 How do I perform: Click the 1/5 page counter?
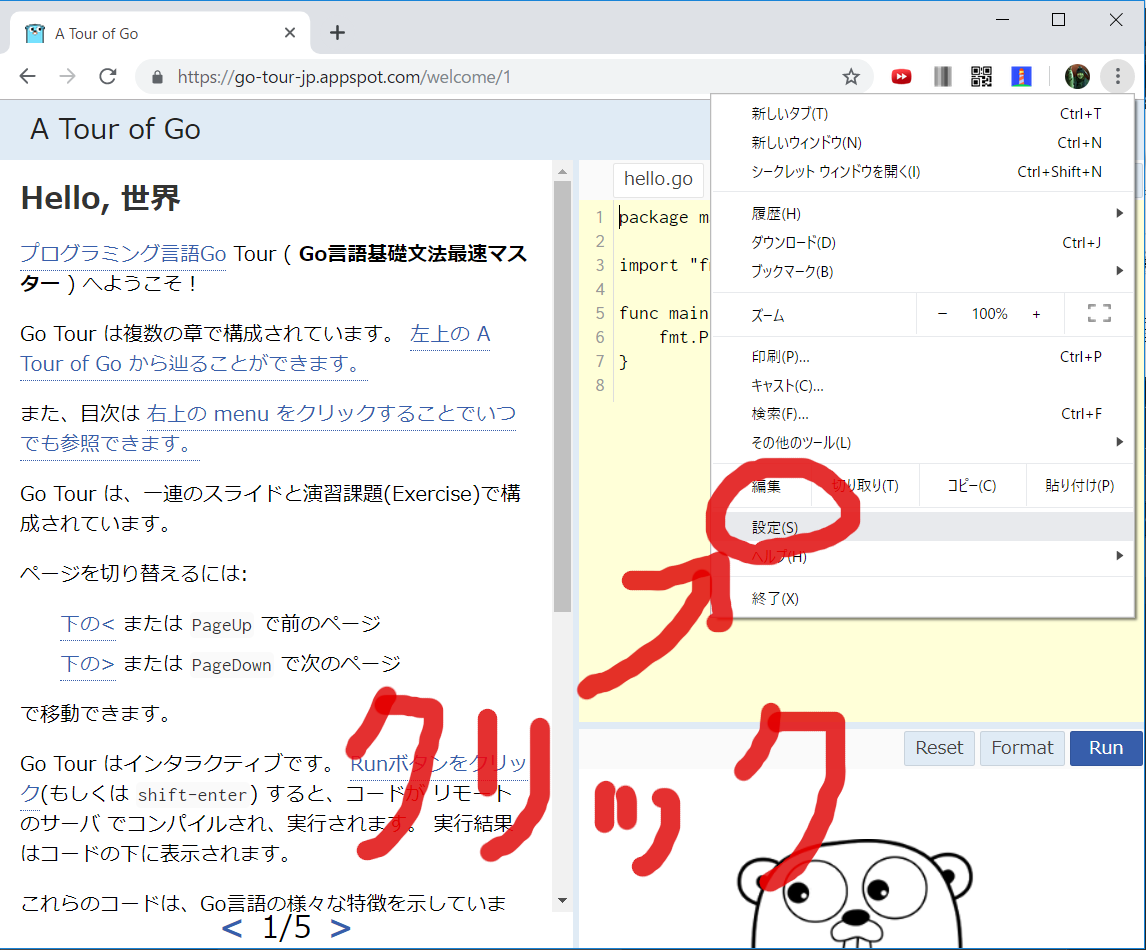point(286,927)
